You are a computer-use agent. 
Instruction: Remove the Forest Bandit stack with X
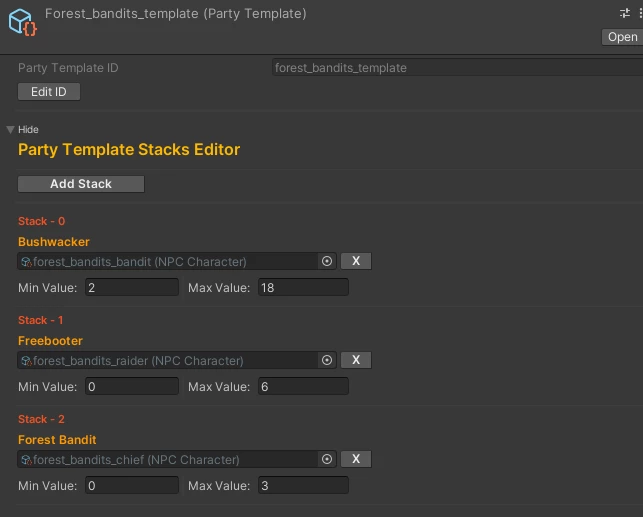tap(356, 459)
